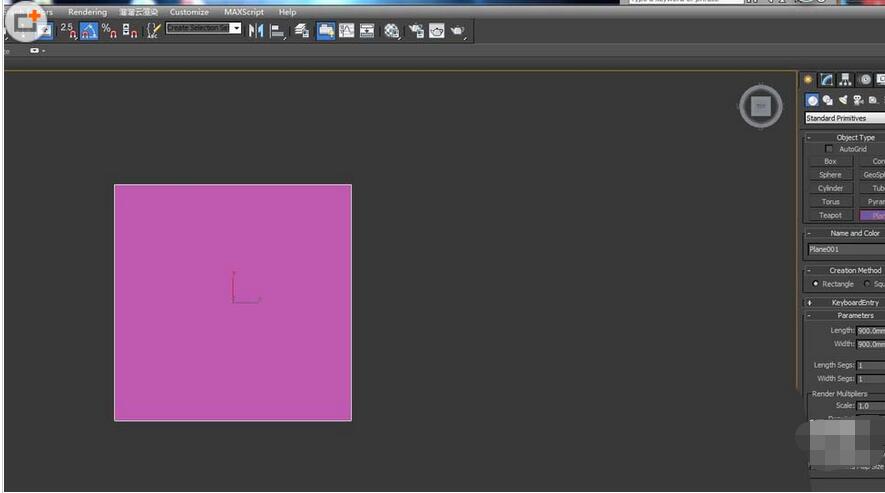885x493 pixels.
Task: Open the Chinese-labeled cloud rendering menu
Action: (x=138, y=12)
